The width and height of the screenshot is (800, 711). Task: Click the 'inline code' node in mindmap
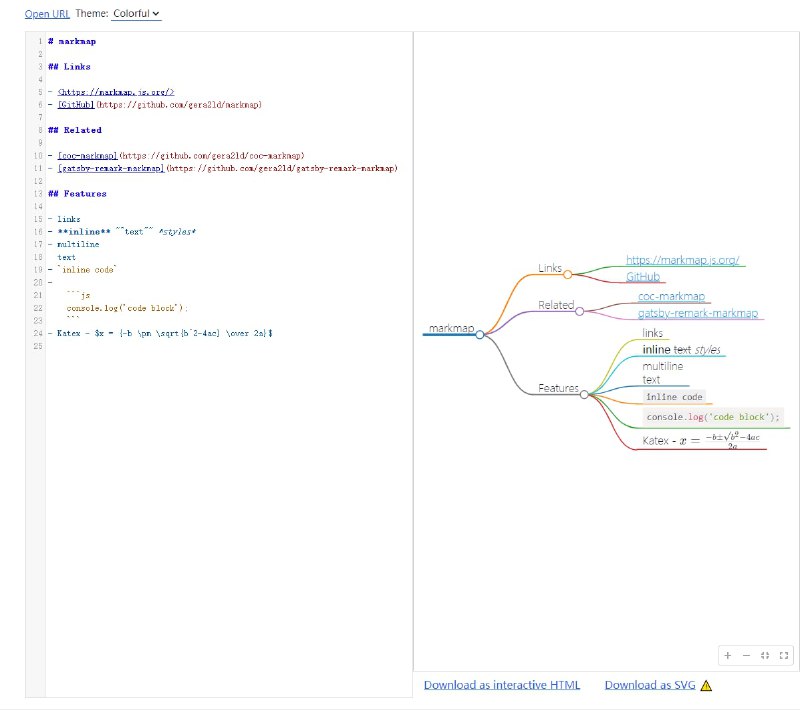pos(674,397)
